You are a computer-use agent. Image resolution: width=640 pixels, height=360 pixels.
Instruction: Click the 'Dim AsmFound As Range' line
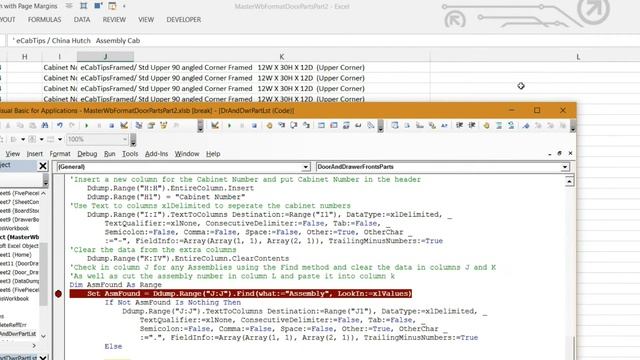pyautogui.click(x=116, y=285)
